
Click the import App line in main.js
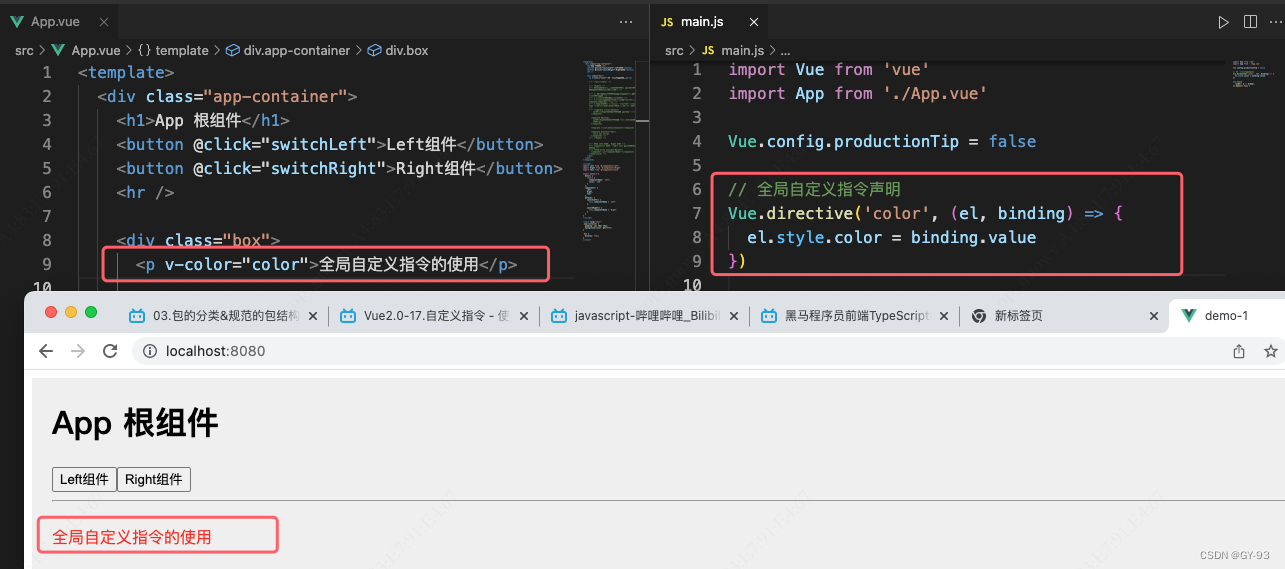(858, 93)
